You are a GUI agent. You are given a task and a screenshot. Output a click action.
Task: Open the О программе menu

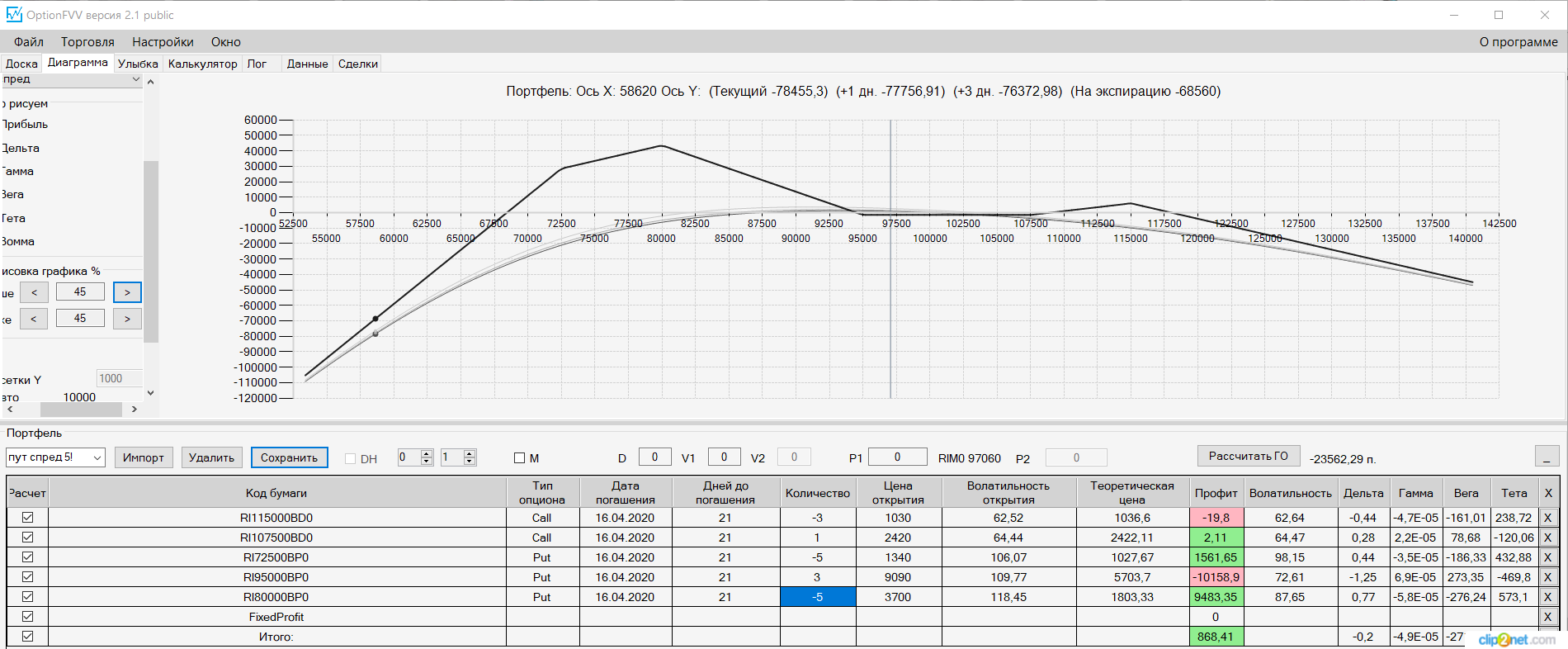1518,42
